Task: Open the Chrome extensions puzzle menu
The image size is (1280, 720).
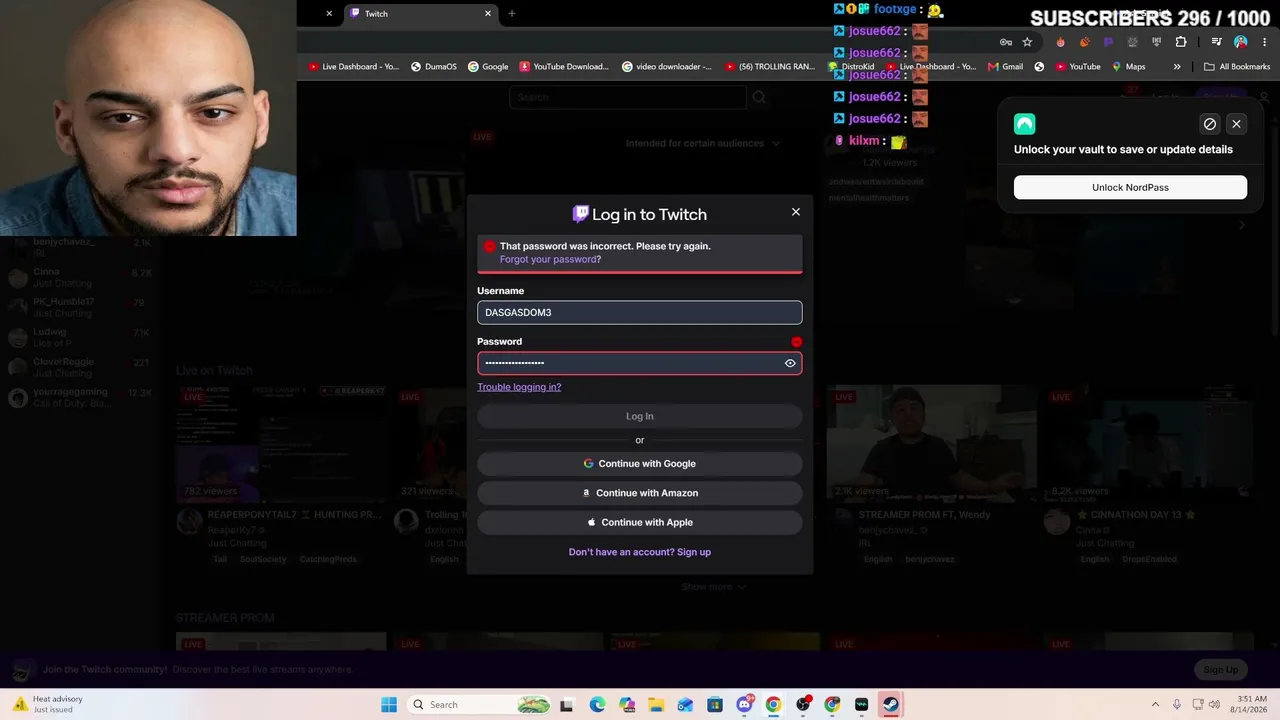Action: [x=1181, y=42]
